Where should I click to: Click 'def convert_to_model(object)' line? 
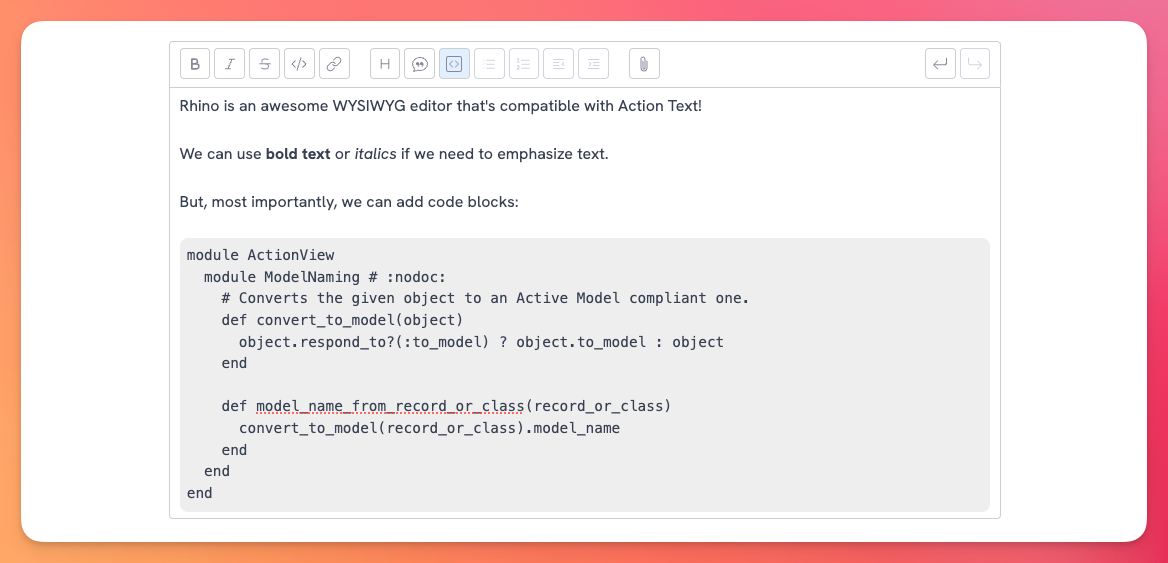tap(342, 320)
